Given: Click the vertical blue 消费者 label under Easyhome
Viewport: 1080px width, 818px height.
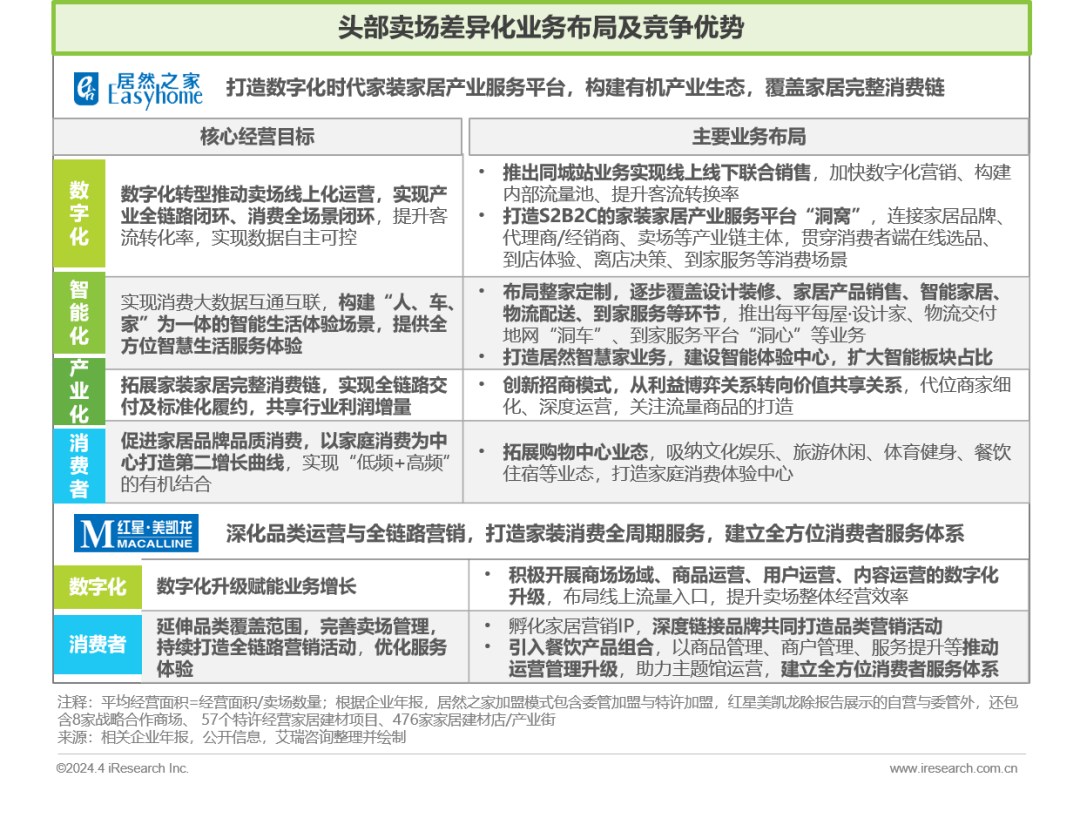Looking at the screenshot, I should (x=79, y=465).
